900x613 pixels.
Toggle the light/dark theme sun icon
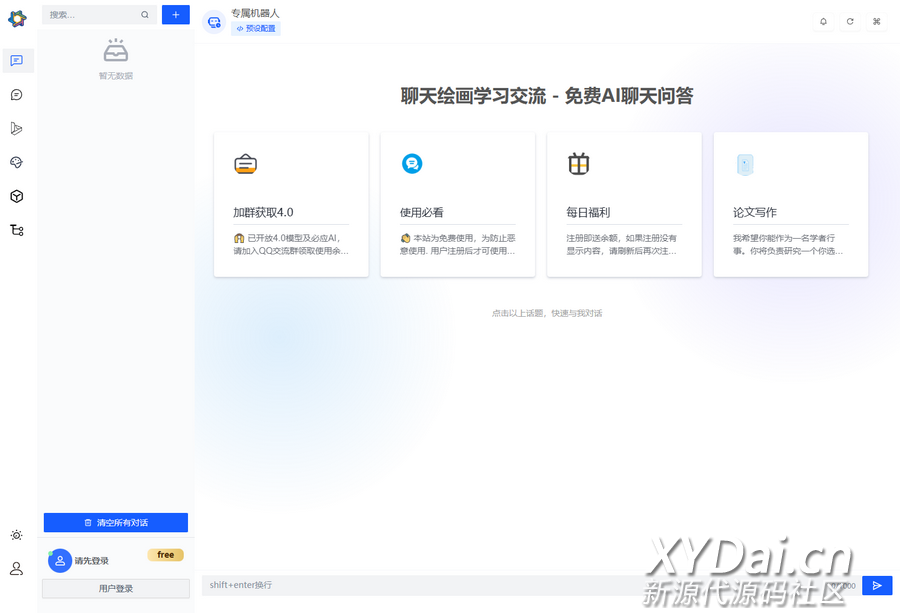click(x=17, y=535)
